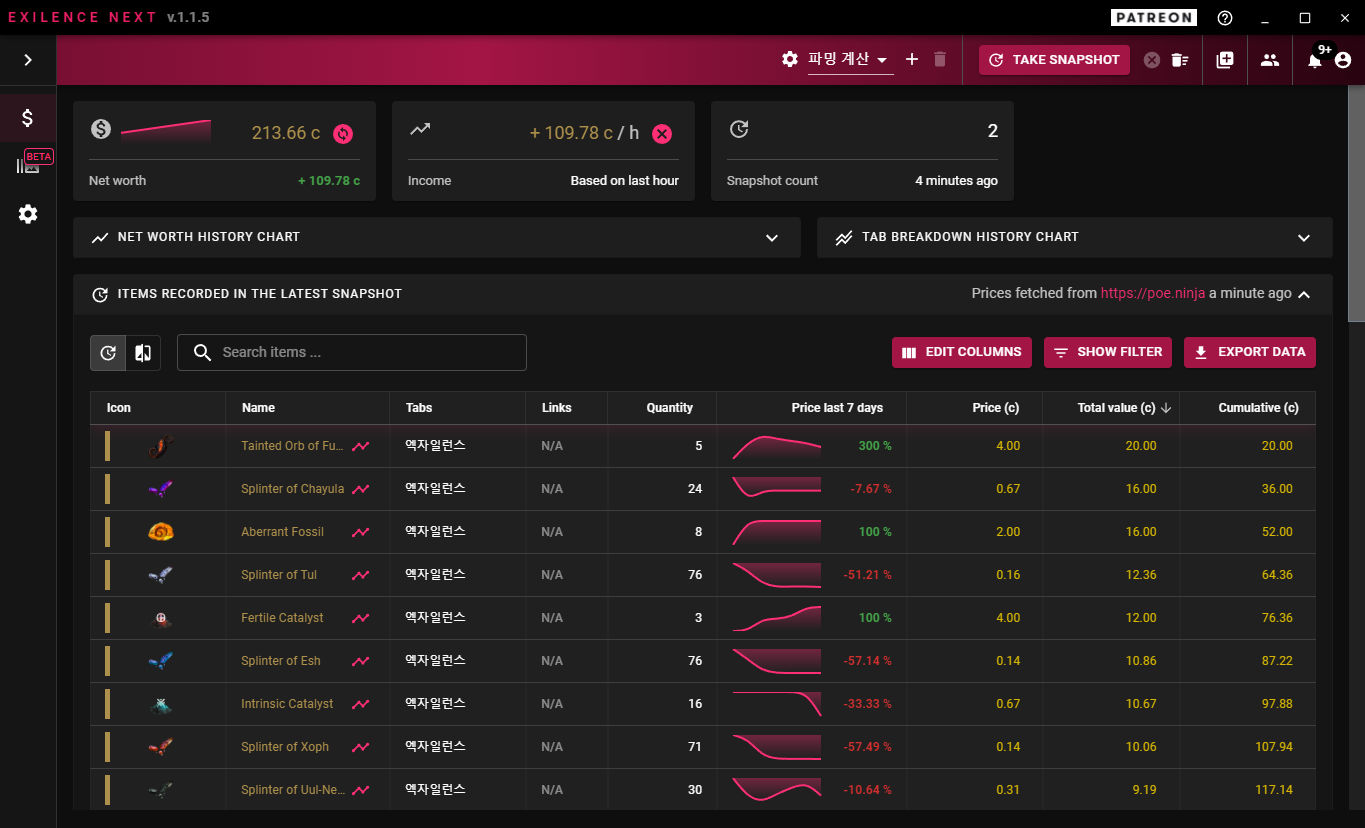The height and width of the screenshot is (828, 1365).
Task: Expand the left sidebar chevron
Action: [28, 60]
